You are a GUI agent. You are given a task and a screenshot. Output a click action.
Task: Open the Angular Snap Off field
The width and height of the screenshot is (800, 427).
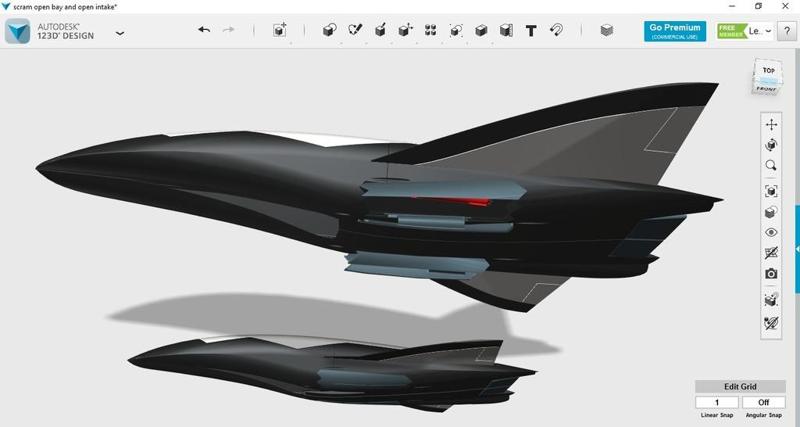[x=763, y=403]
